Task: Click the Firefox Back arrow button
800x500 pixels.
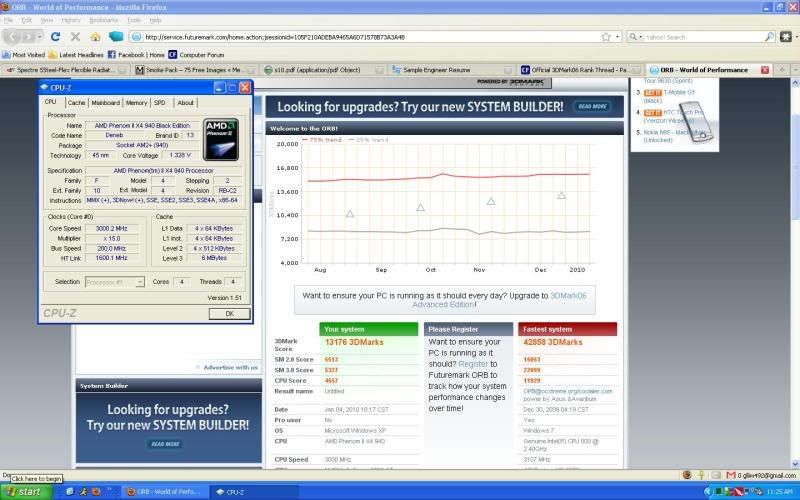Action: [12, 37]
